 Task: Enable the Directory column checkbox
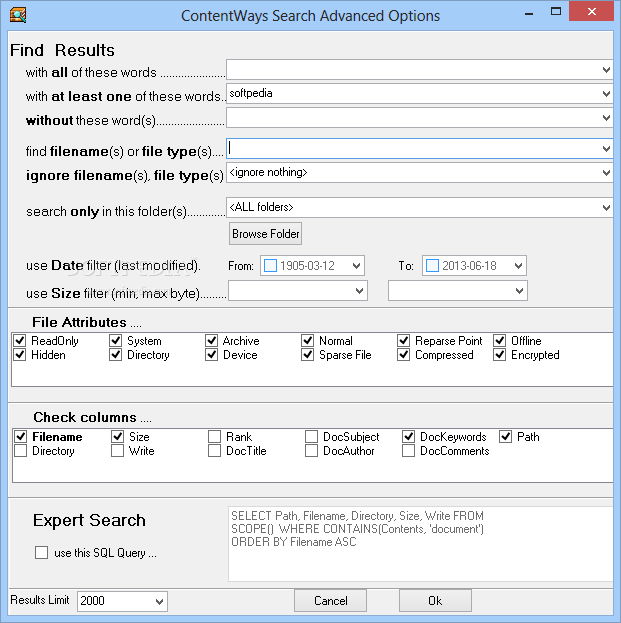coord(21,451)
